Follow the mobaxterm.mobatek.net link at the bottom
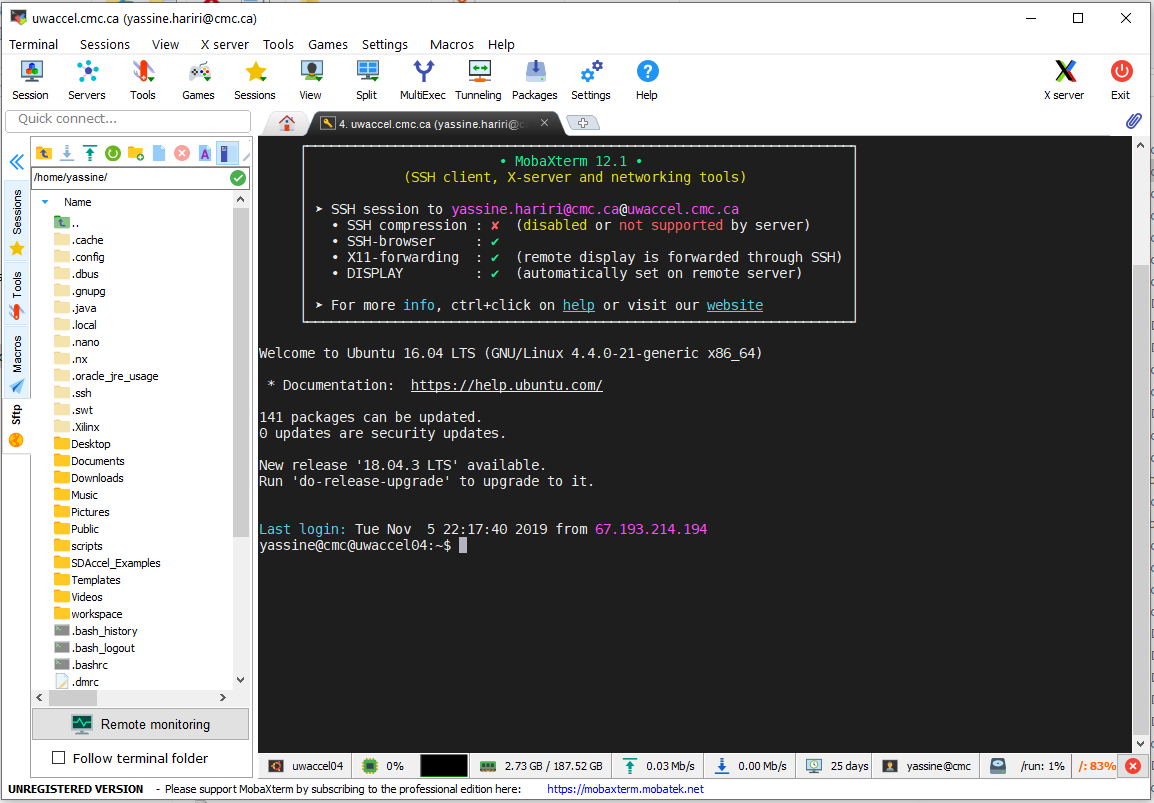This screenshot has height=803, width=1154. (x=625, y=788)
